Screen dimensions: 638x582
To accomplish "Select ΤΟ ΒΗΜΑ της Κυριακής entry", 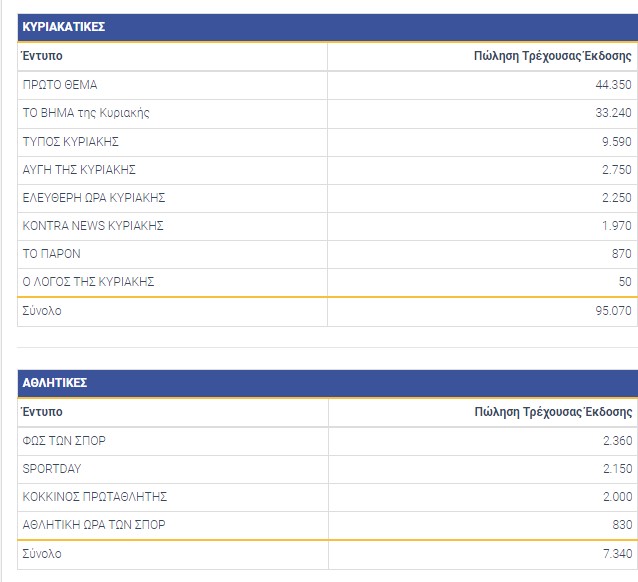I will (x=86, y=113).
